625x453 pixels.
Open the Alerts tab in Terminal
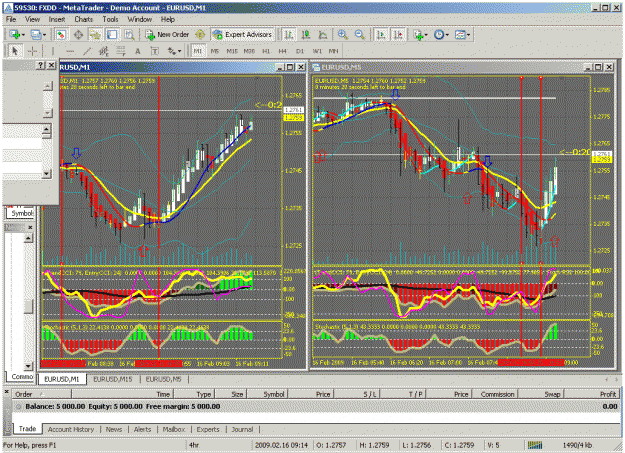(x=142, y=429)
